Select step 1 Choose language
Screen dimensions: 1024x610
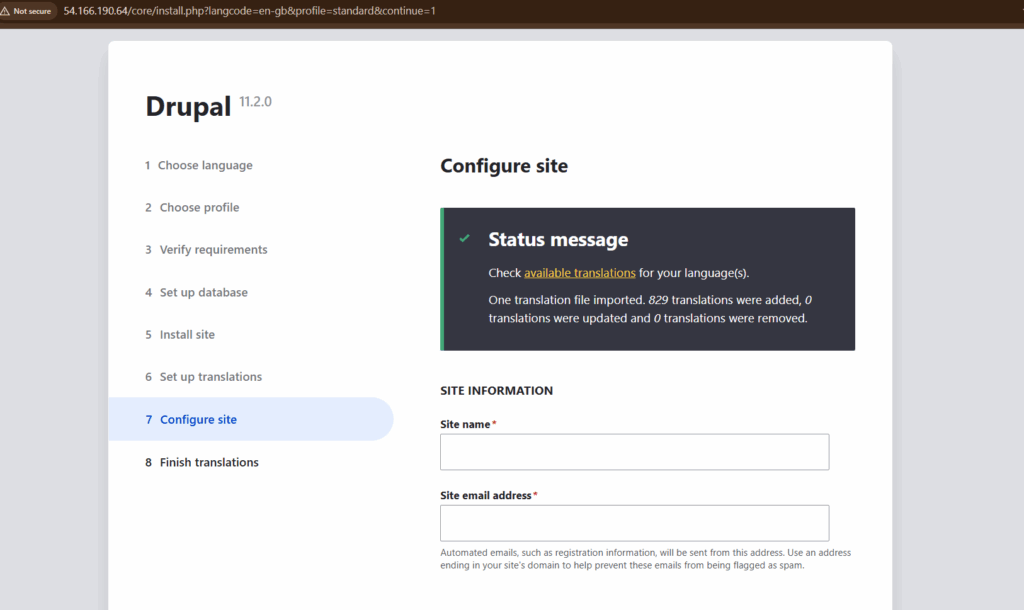(x=199, y=165)
